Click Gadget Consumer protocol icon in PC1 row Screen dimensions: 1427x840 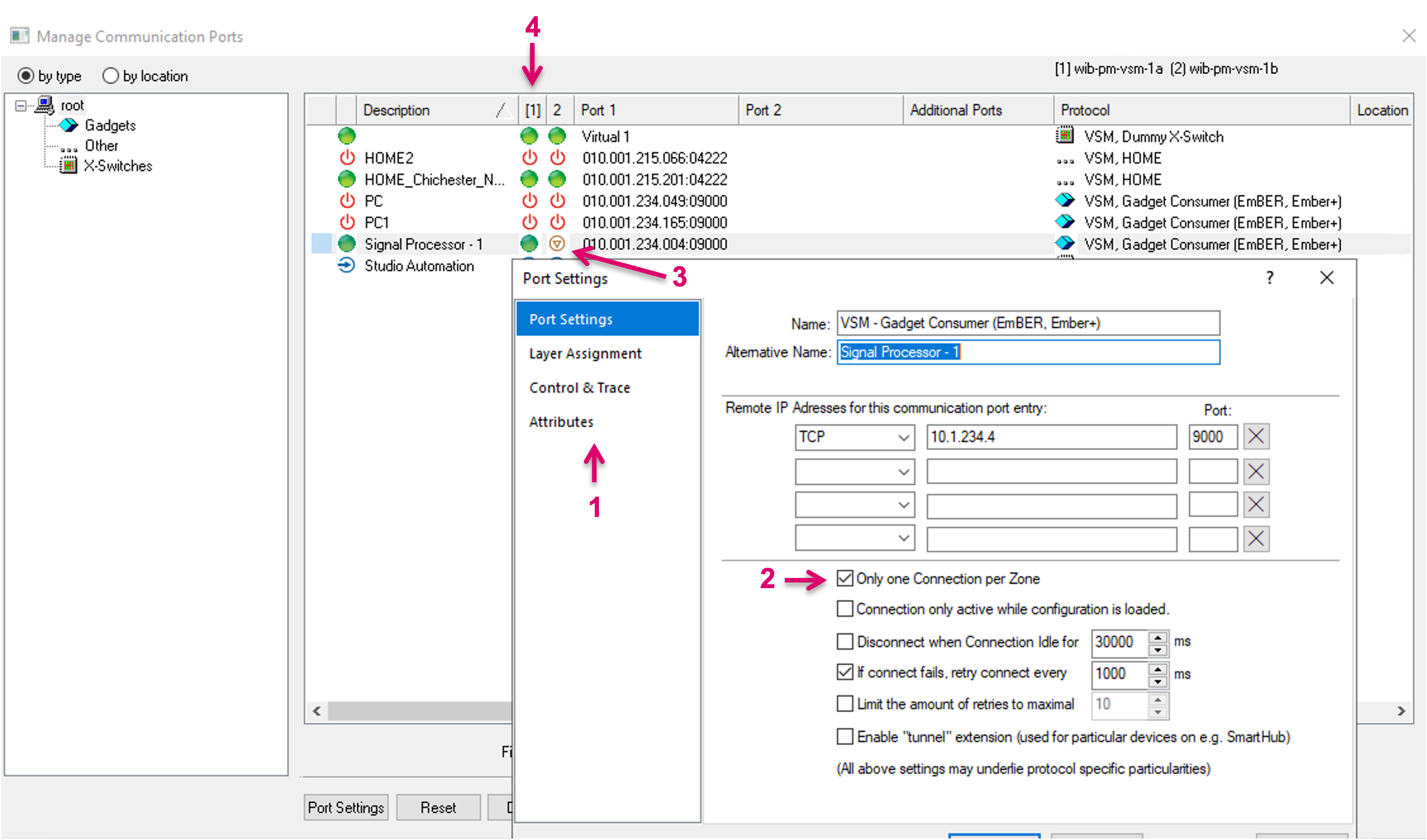coord(1065,222)
